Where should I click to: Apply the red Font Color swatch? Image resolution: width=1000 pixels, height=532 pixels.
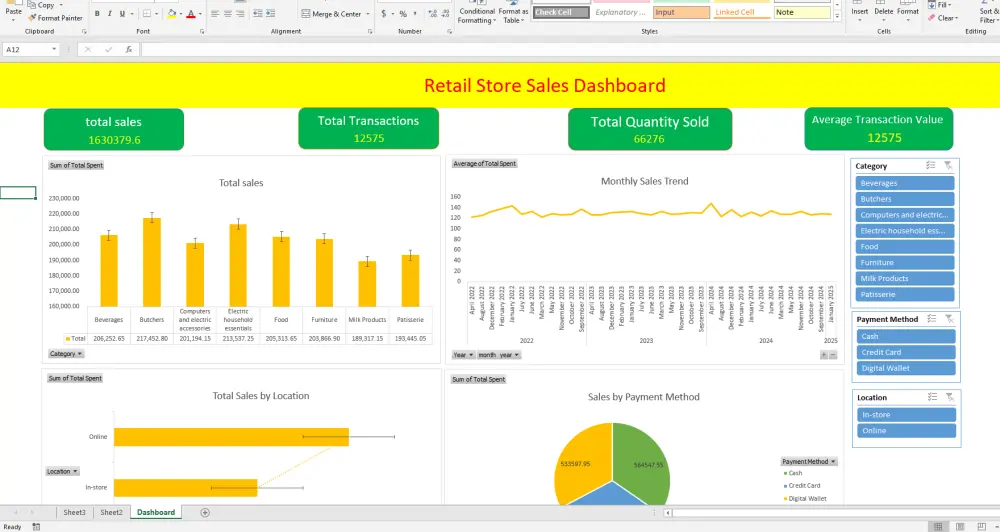click(190, 13)
